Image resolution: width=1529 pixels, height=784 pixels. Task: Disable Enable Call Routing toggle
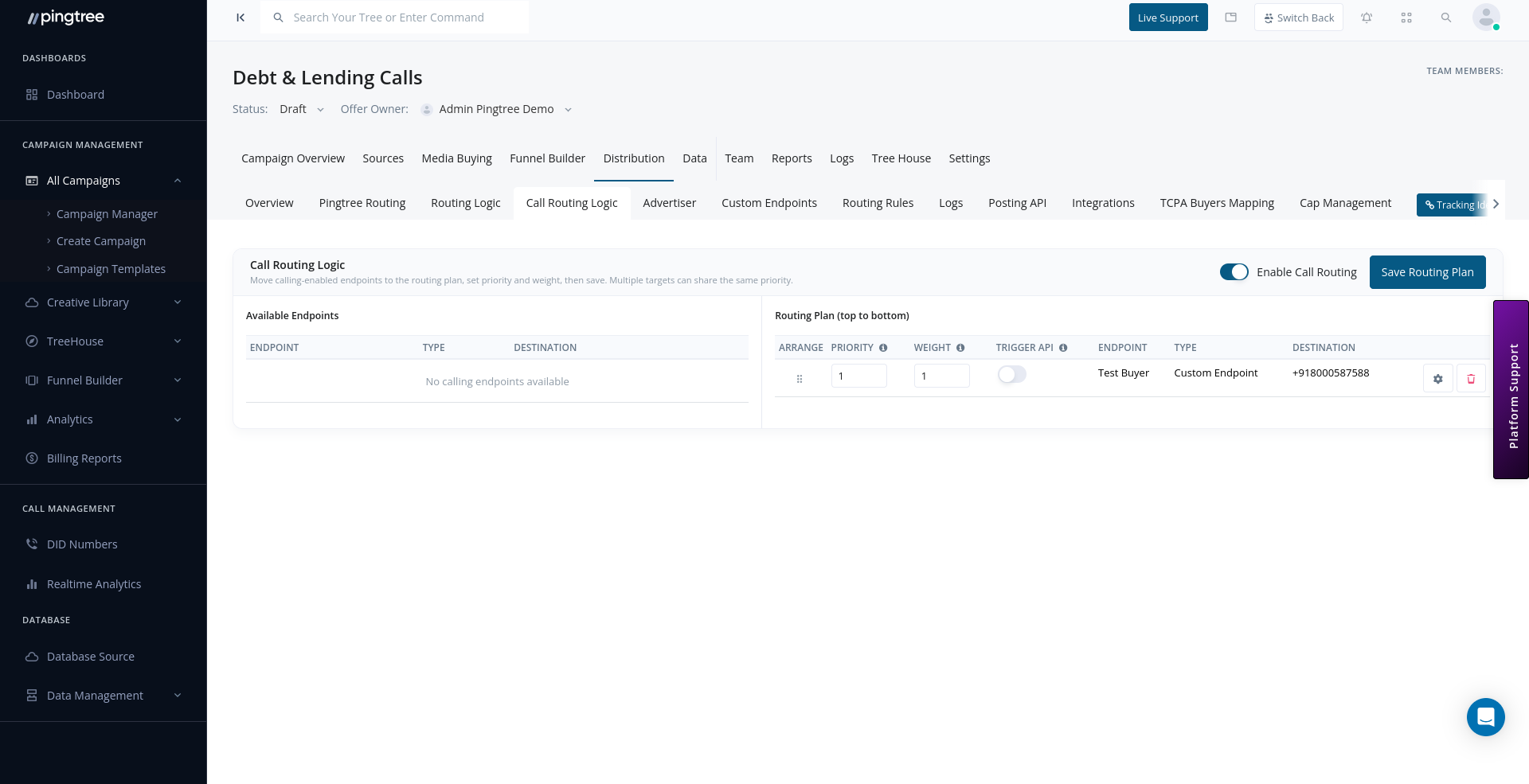(1234, 271)
